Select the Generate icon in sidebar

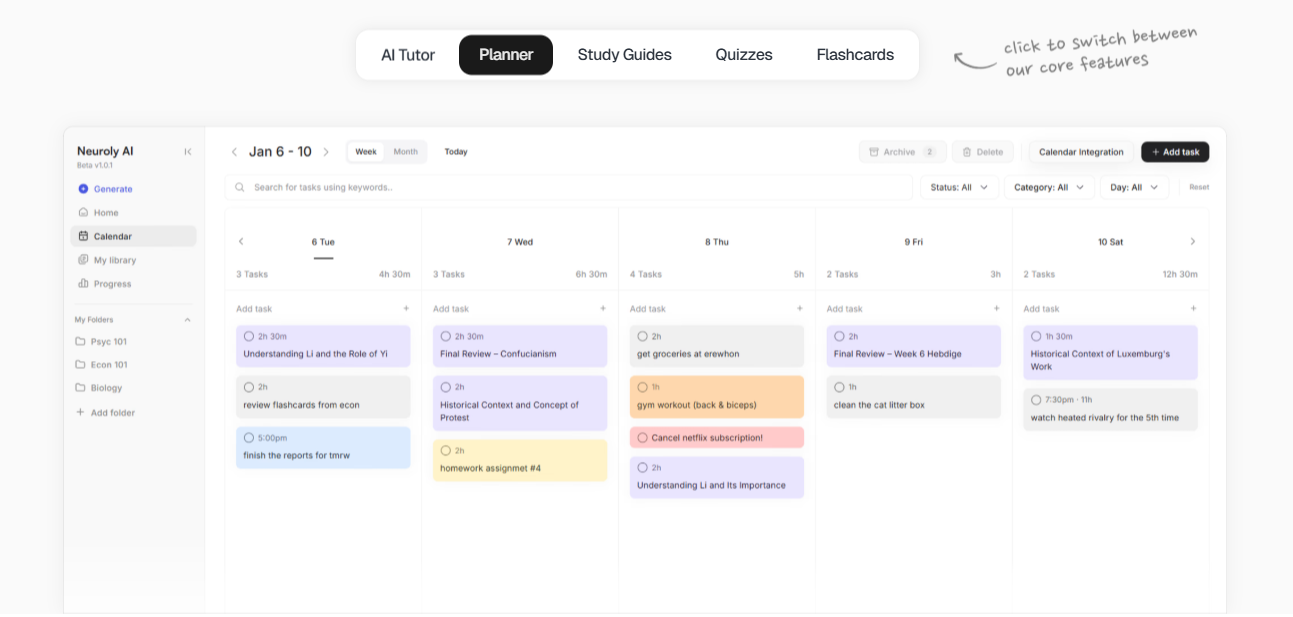click(x=84, y=188)
